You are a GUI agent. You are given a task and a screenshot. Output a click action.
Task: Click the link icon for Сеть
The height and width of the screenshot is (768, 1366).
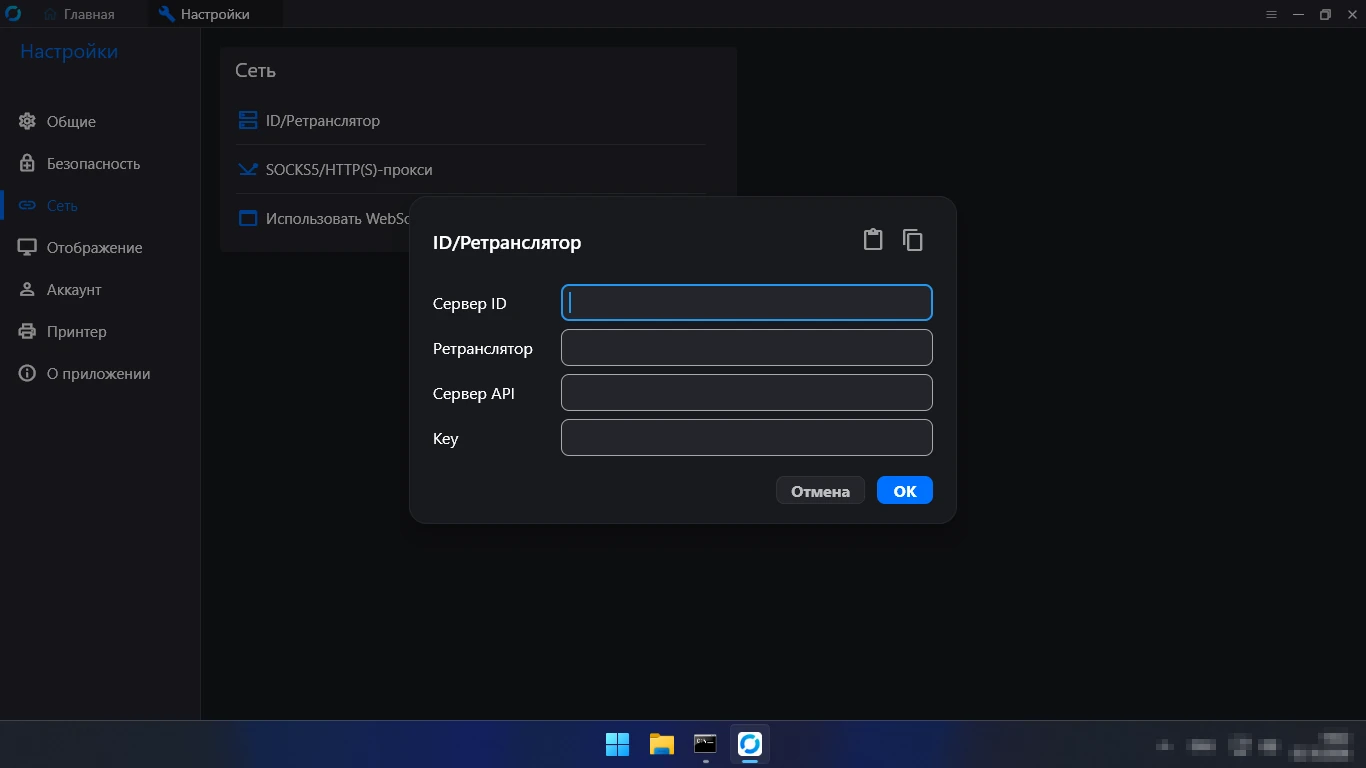coord(27,205)
